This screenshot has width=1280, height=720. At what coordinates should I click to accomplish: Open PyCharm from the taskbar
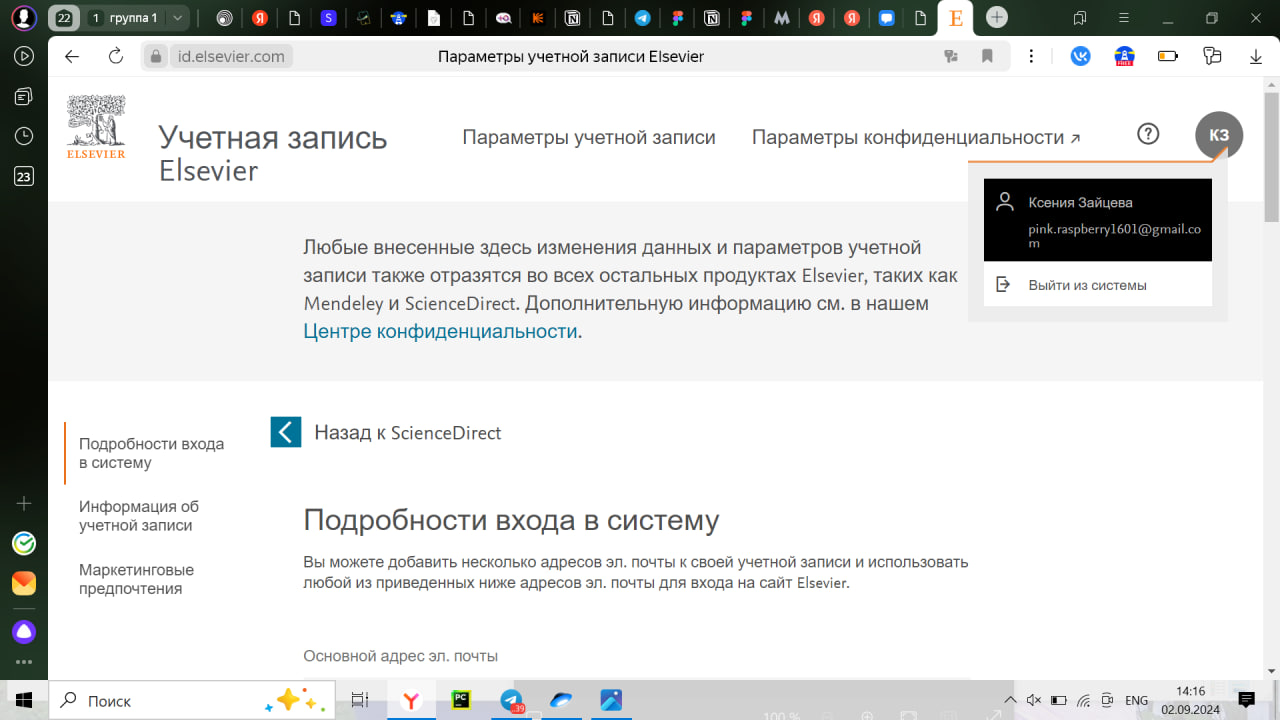coord(461,700)
